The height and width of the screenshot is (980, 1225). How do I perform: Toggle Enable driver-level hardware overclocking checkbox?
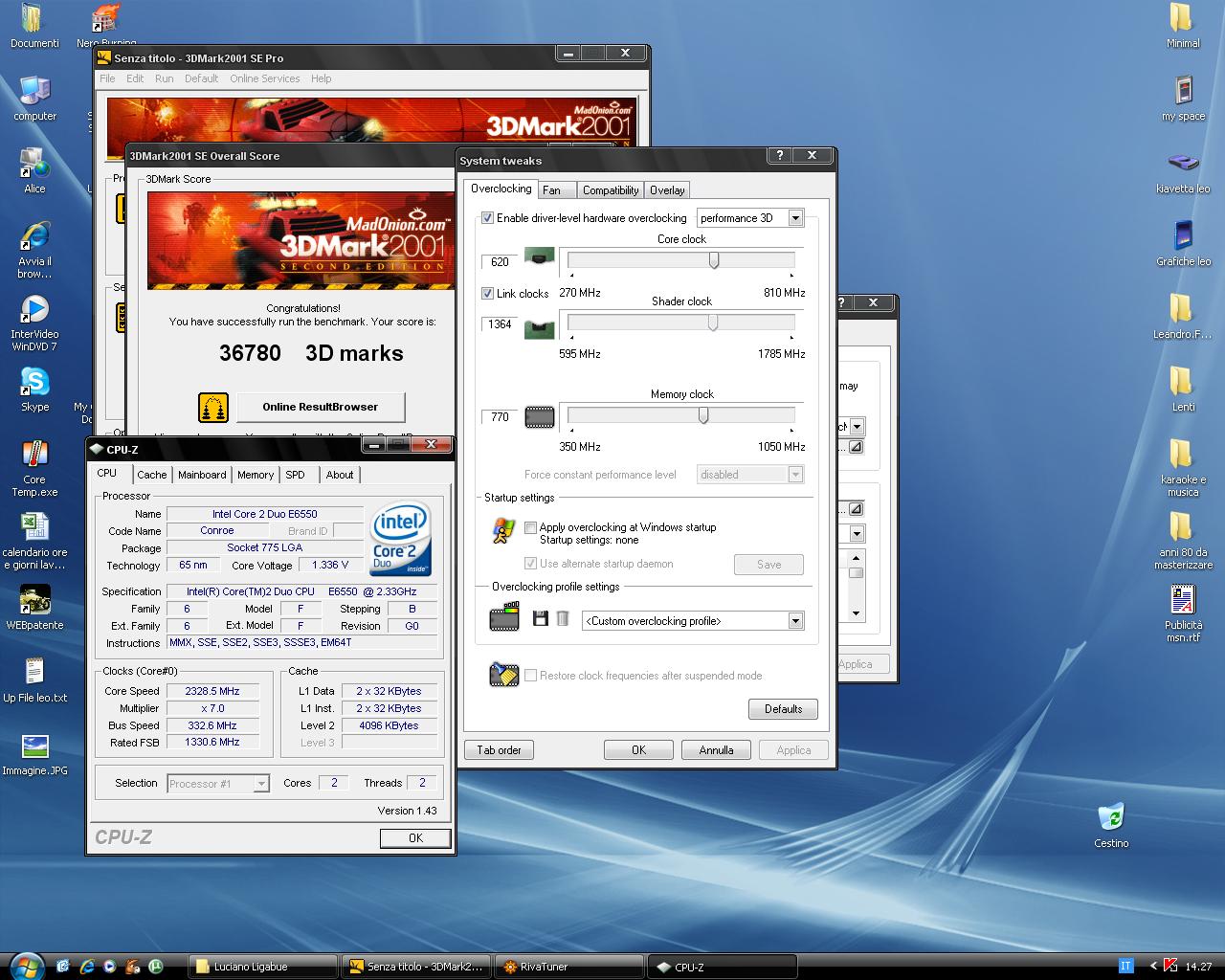tap(487, 218)
